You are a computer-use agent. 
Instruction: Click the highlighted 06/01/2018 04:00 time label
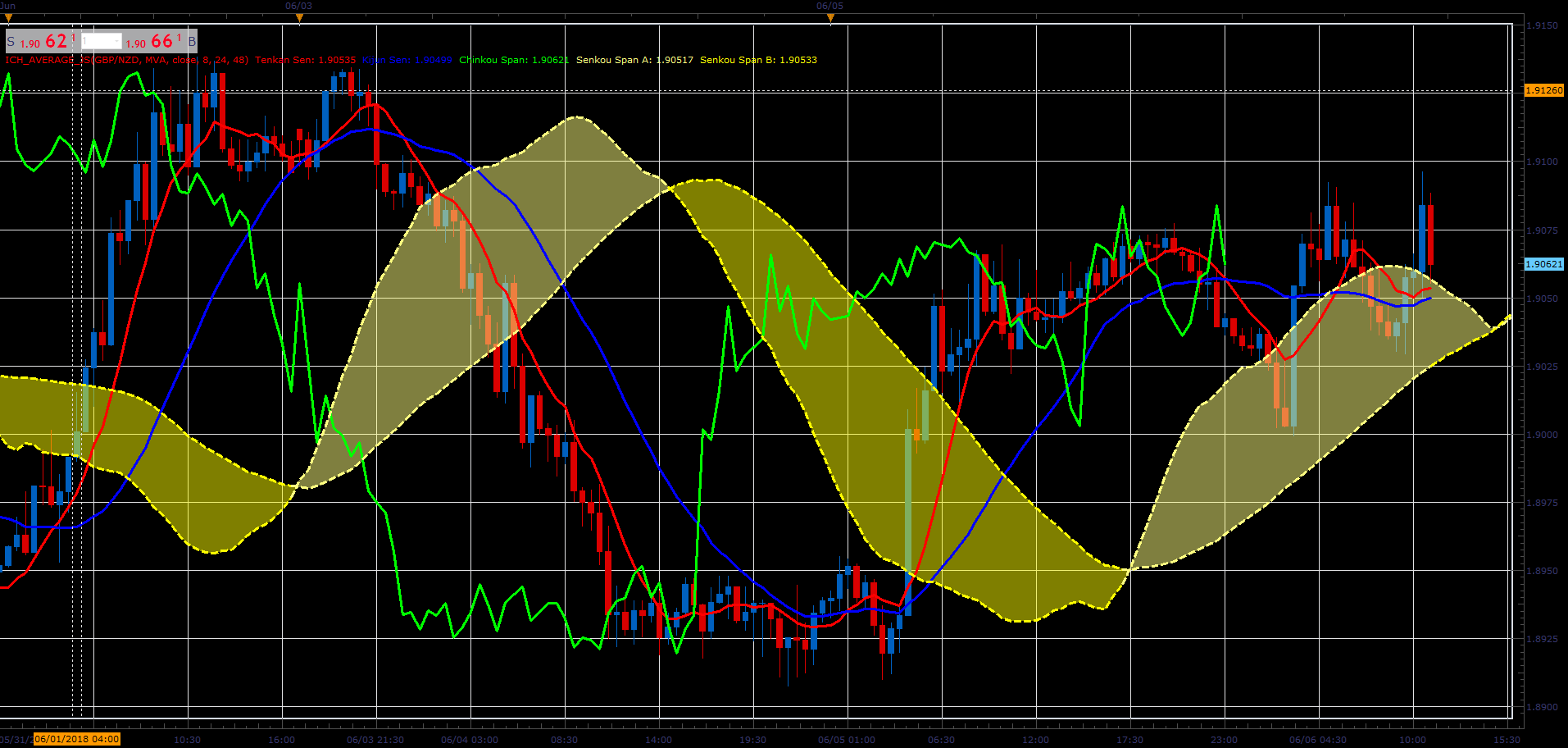pyautogui.click(x=77, y=739)
